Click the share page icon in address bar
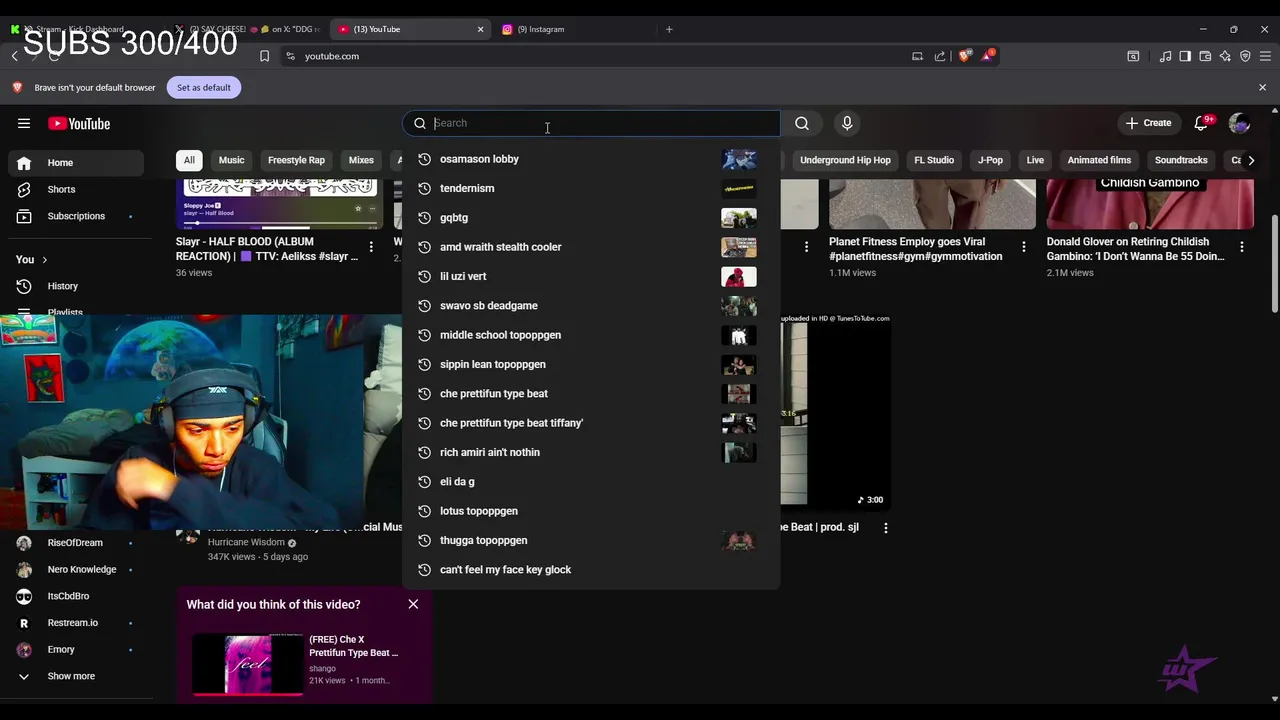1280x720 pixels. coord(940,56)
